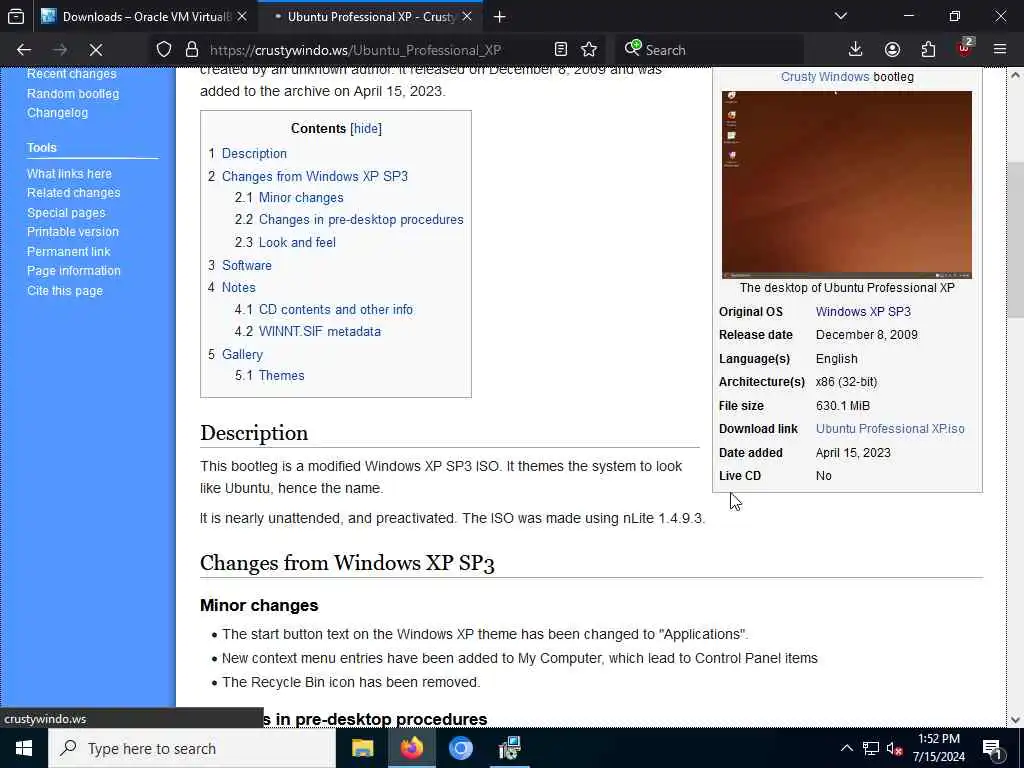
Task: Open File Explorer from taskbar
Action: pyautogui.click(x=362, y=748)
